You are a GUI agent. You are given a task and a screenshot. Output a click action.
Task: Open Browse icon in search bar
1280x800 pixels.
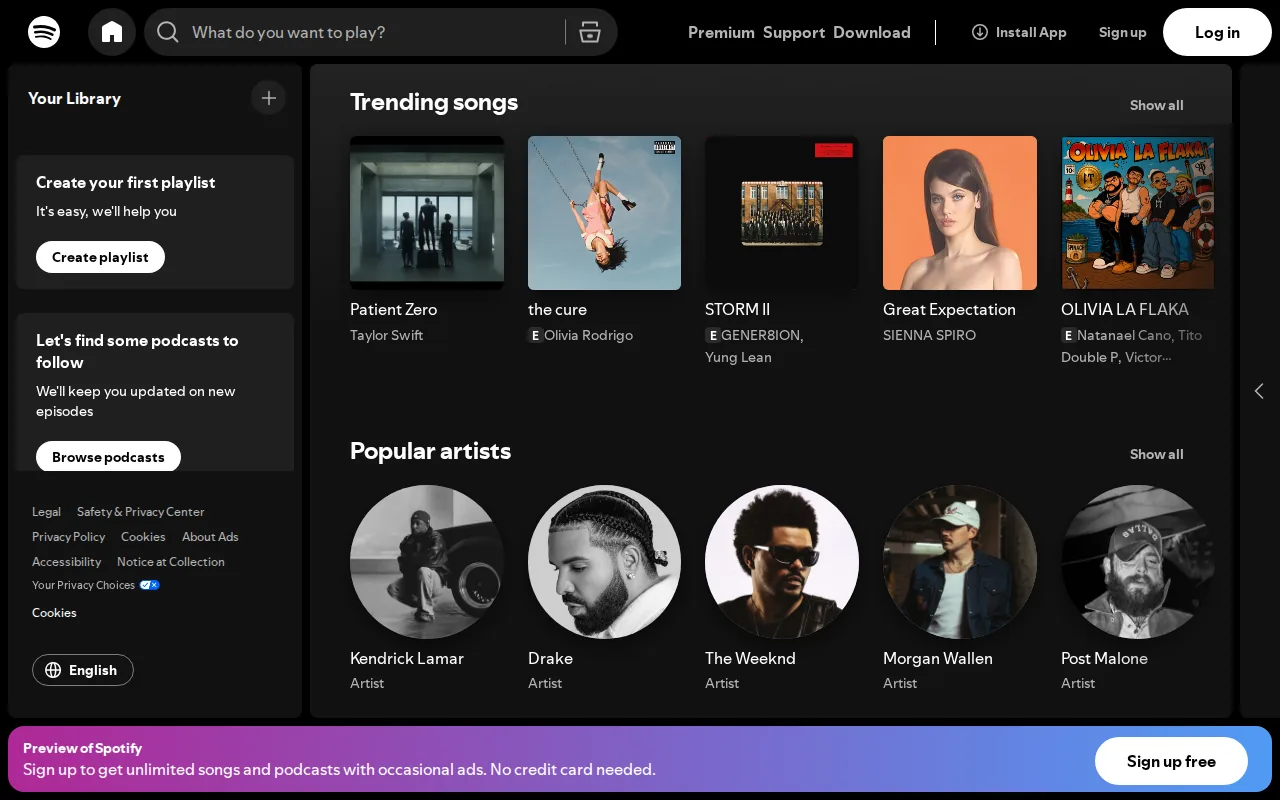coord(590,32)
